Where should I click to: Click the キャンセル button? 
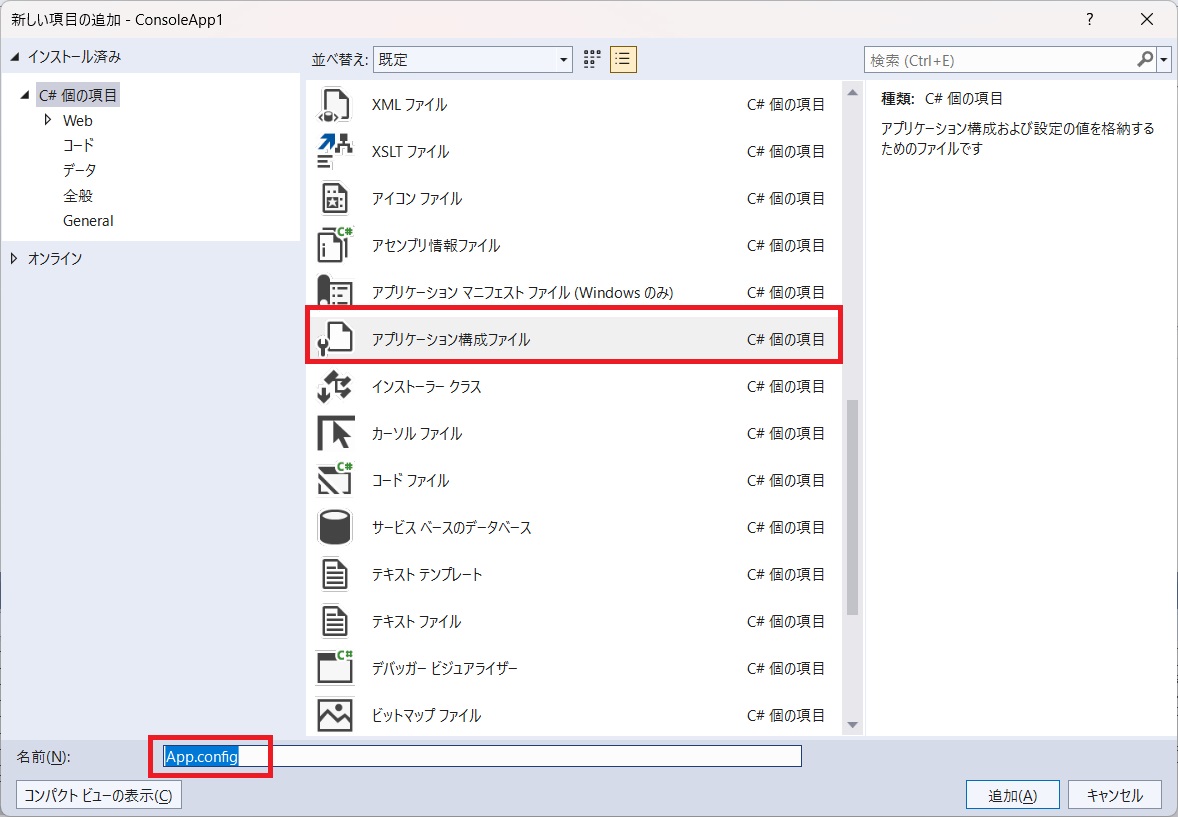(x=1114, y=796)
